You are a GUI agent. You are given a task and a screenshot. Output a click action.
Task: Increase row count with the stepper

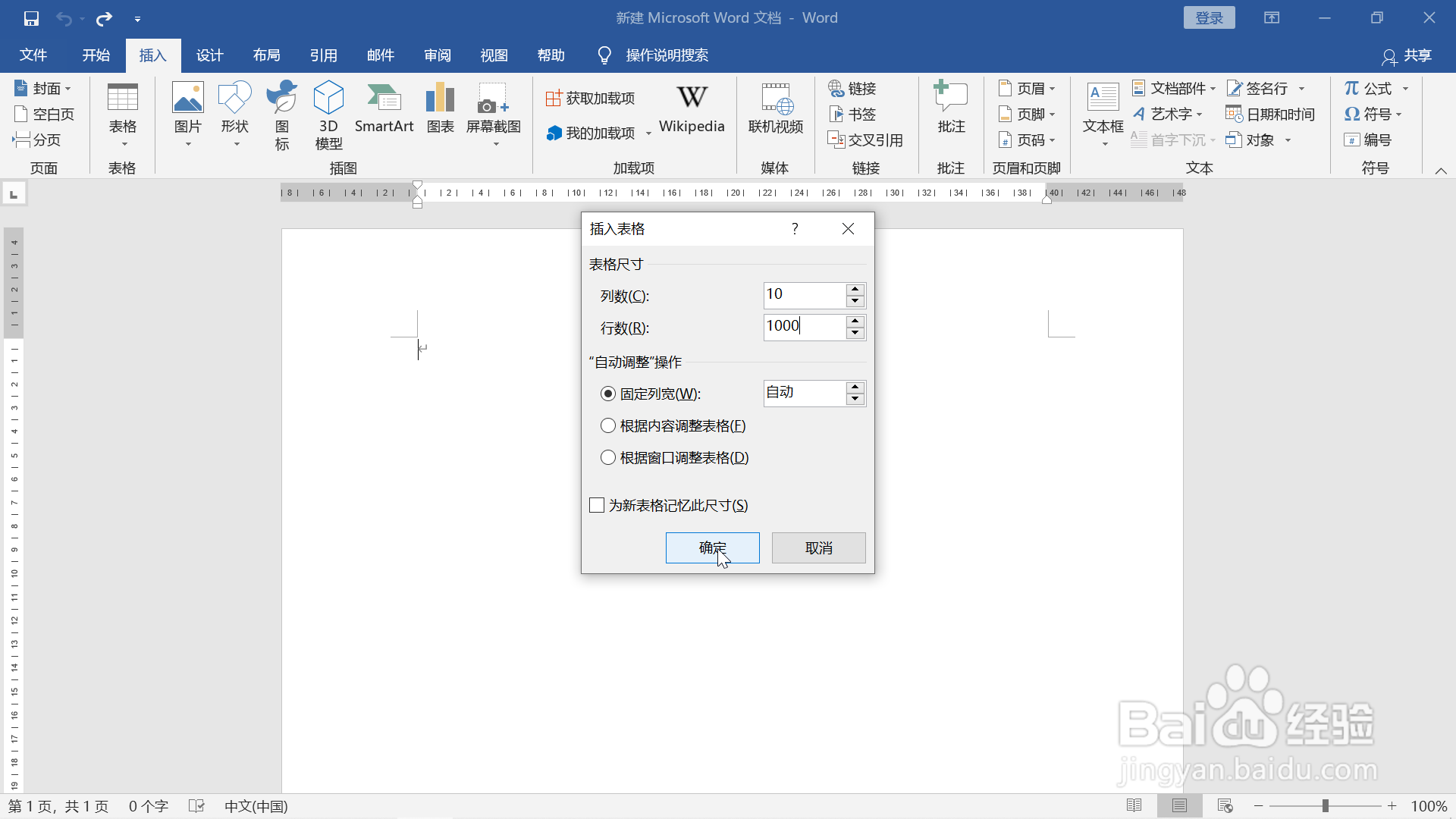(x=855, y=322)
